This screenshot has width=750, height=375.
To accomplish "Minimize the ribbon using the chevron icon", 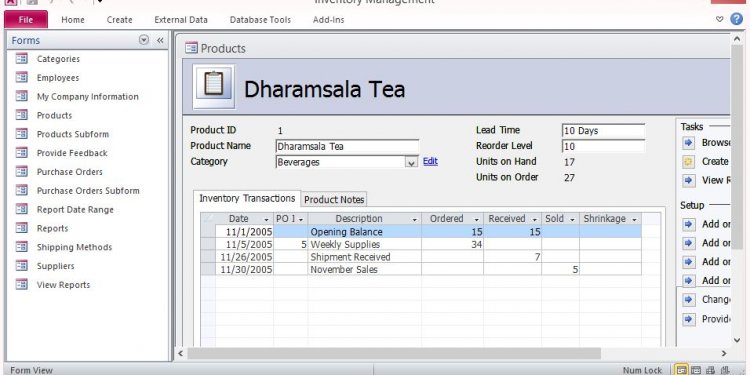I will [719, 19].
